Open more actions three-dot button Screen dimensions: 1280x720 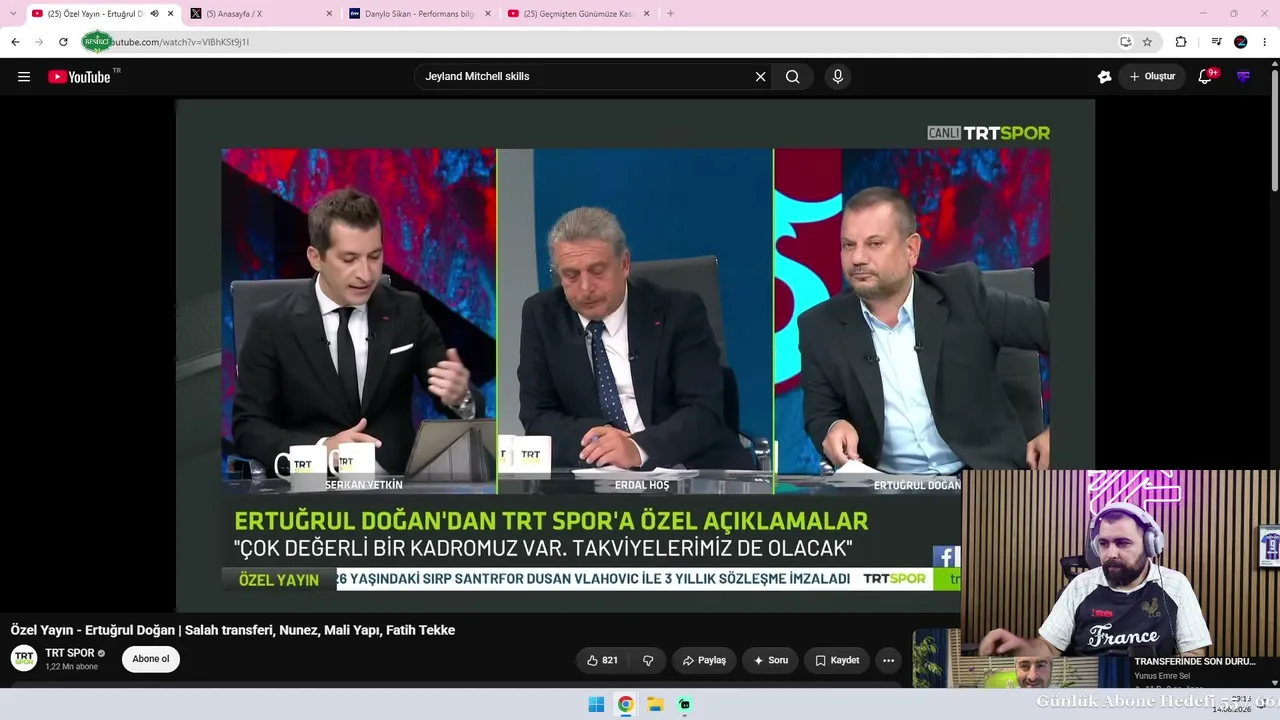coord(888,660)
